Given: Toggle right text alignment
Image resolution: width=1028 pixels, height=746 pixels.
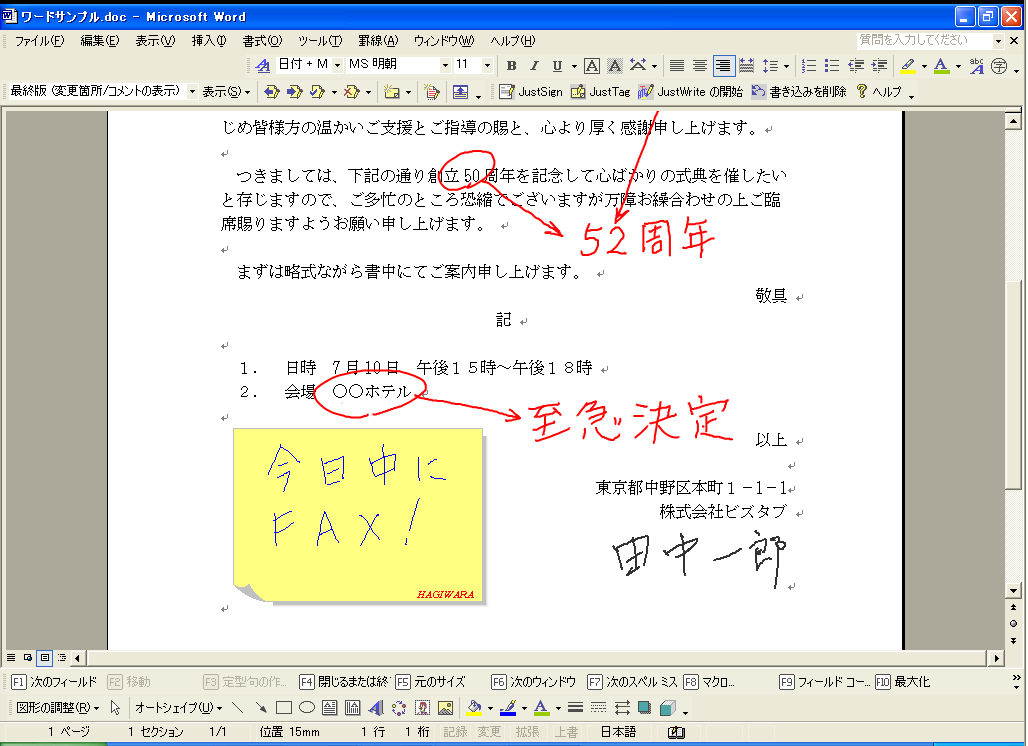Looking at the screenshot, I should tap(723, 66).
